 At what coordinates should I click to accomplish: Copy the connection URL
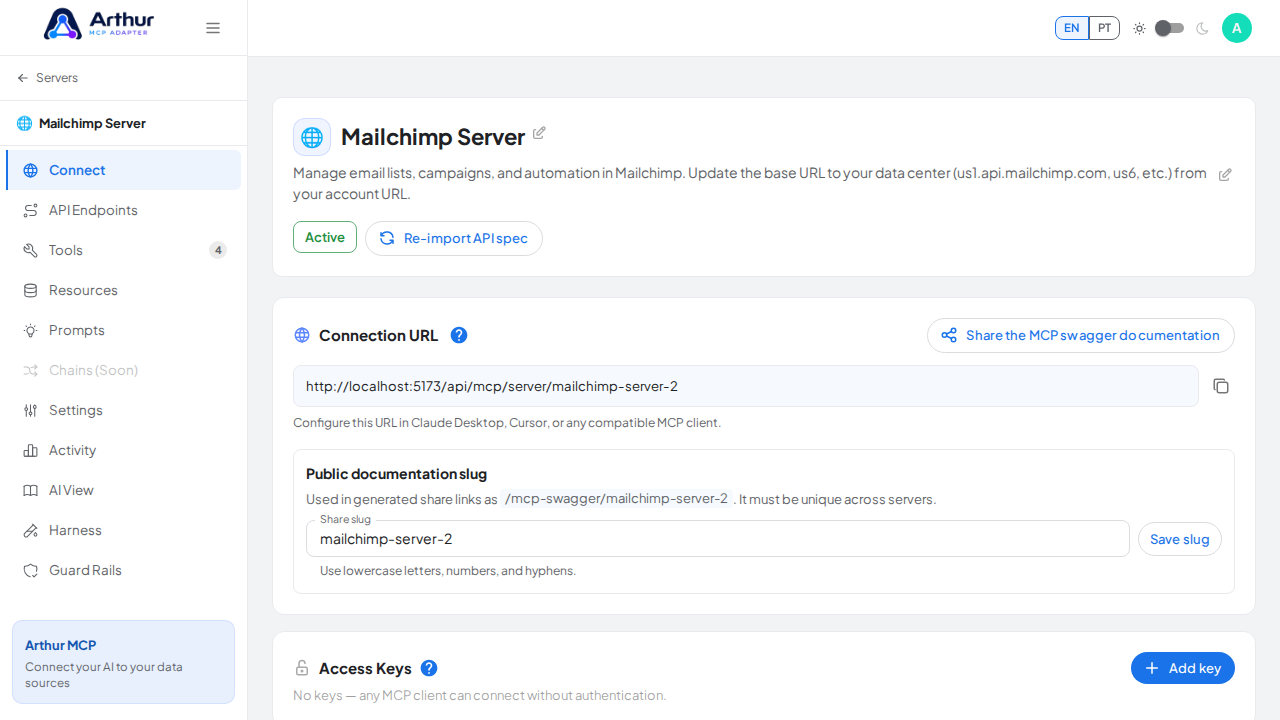click(1220, 386)
